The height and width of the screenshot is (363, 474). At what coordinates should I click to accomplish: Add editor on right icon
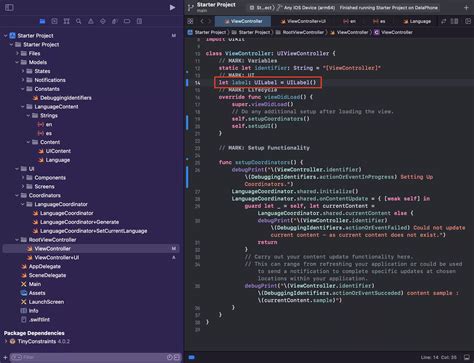coord(468,21)
